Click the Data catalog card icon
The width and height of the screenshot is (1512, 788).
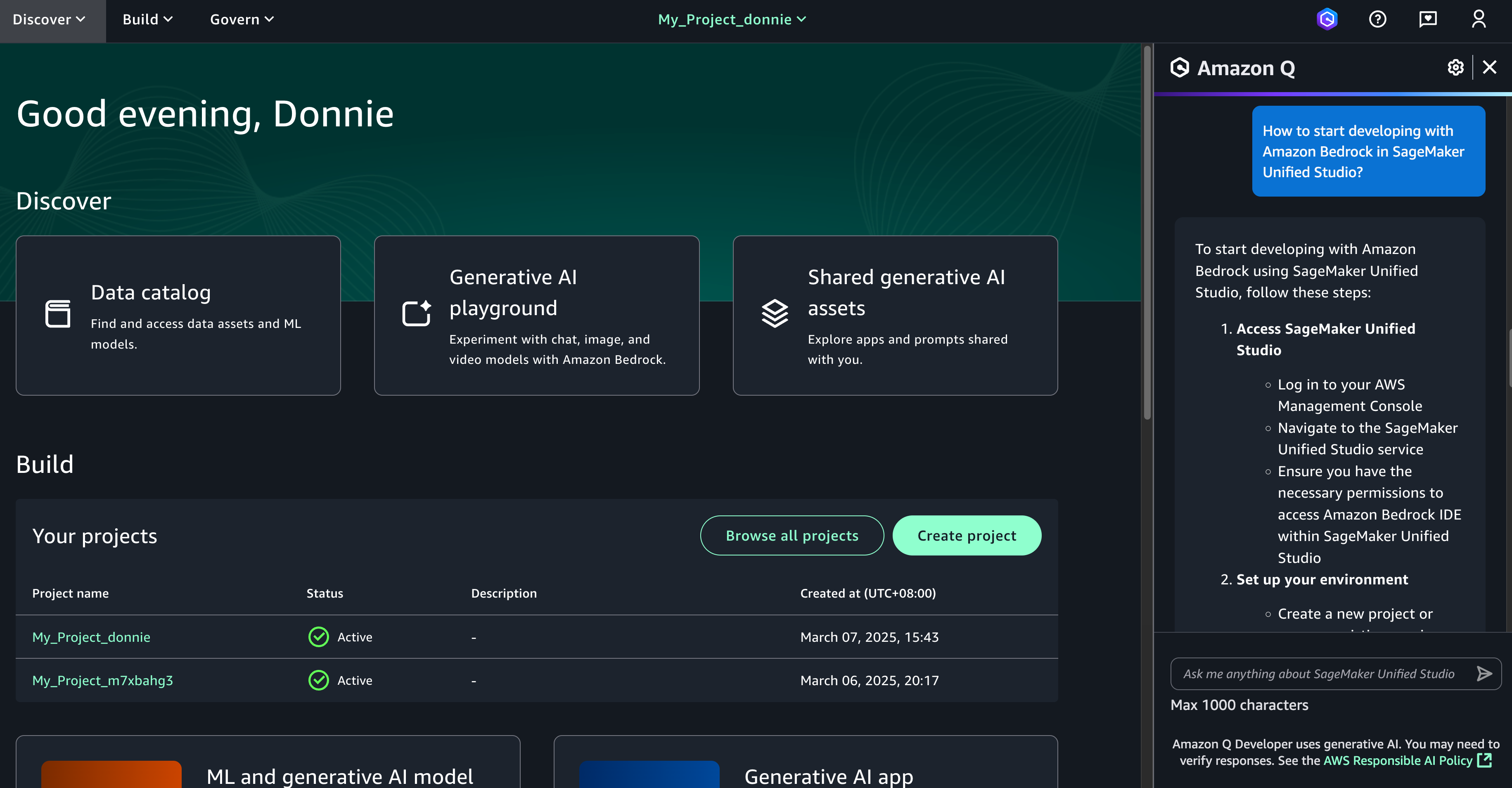57,313
